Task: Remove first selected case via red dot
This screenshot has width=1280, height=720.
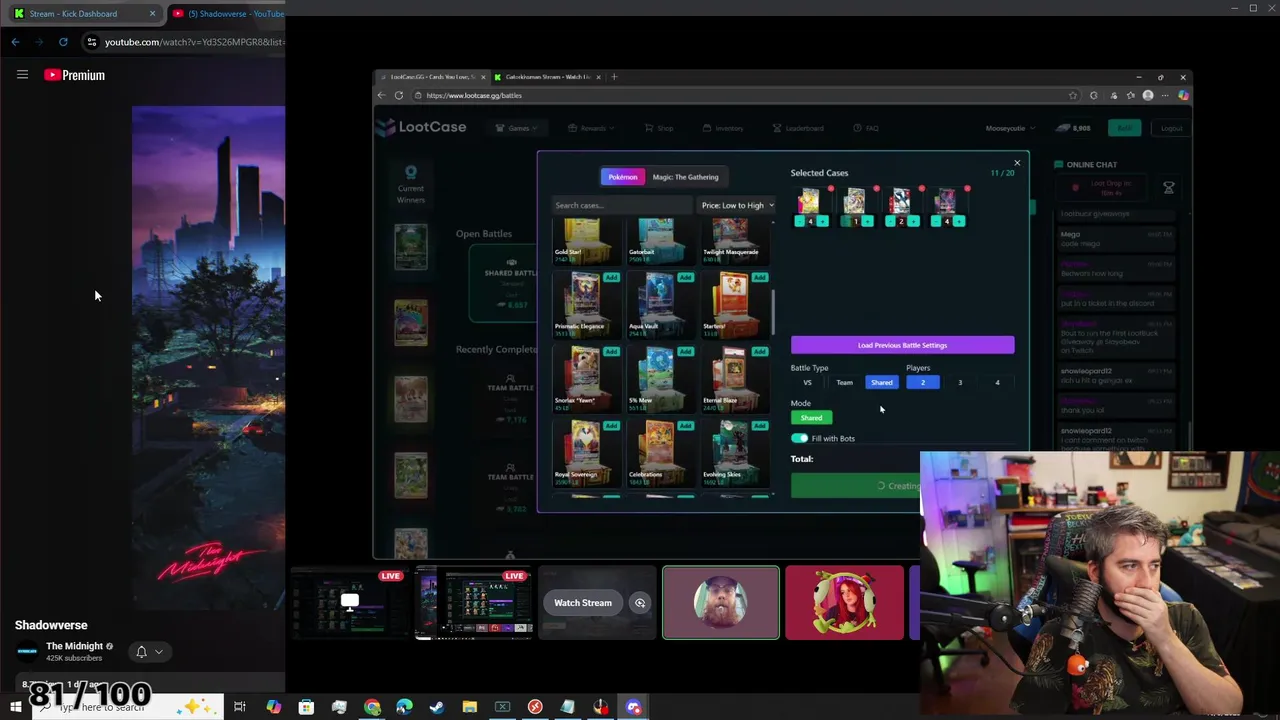Action: [x=830, y=188]
